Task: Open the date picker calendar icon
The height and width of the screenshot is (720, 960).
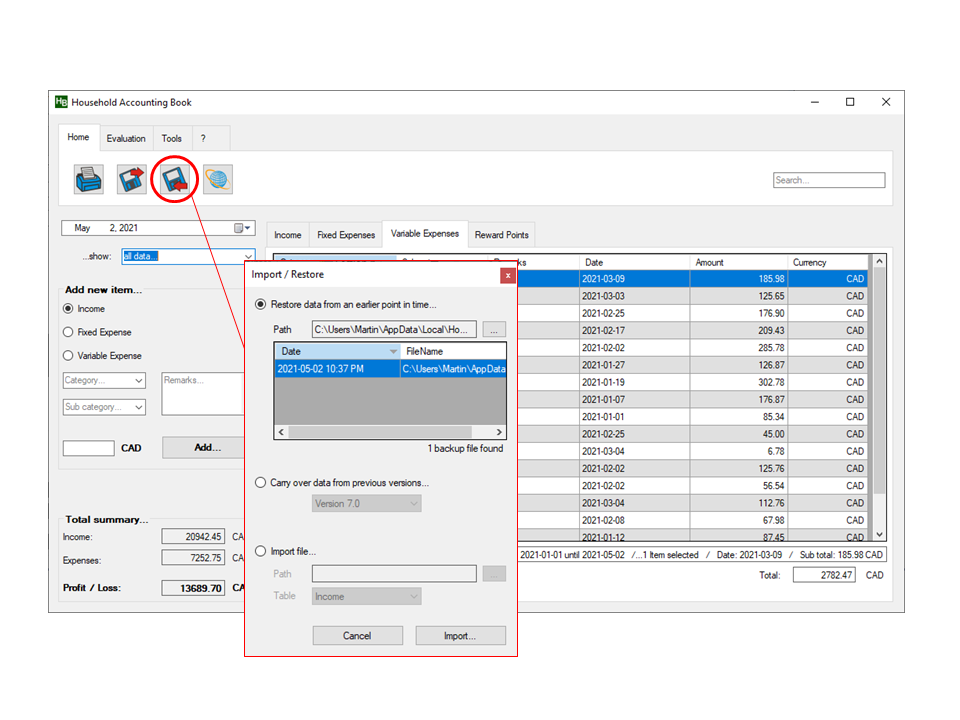Action: pos(240,228)
